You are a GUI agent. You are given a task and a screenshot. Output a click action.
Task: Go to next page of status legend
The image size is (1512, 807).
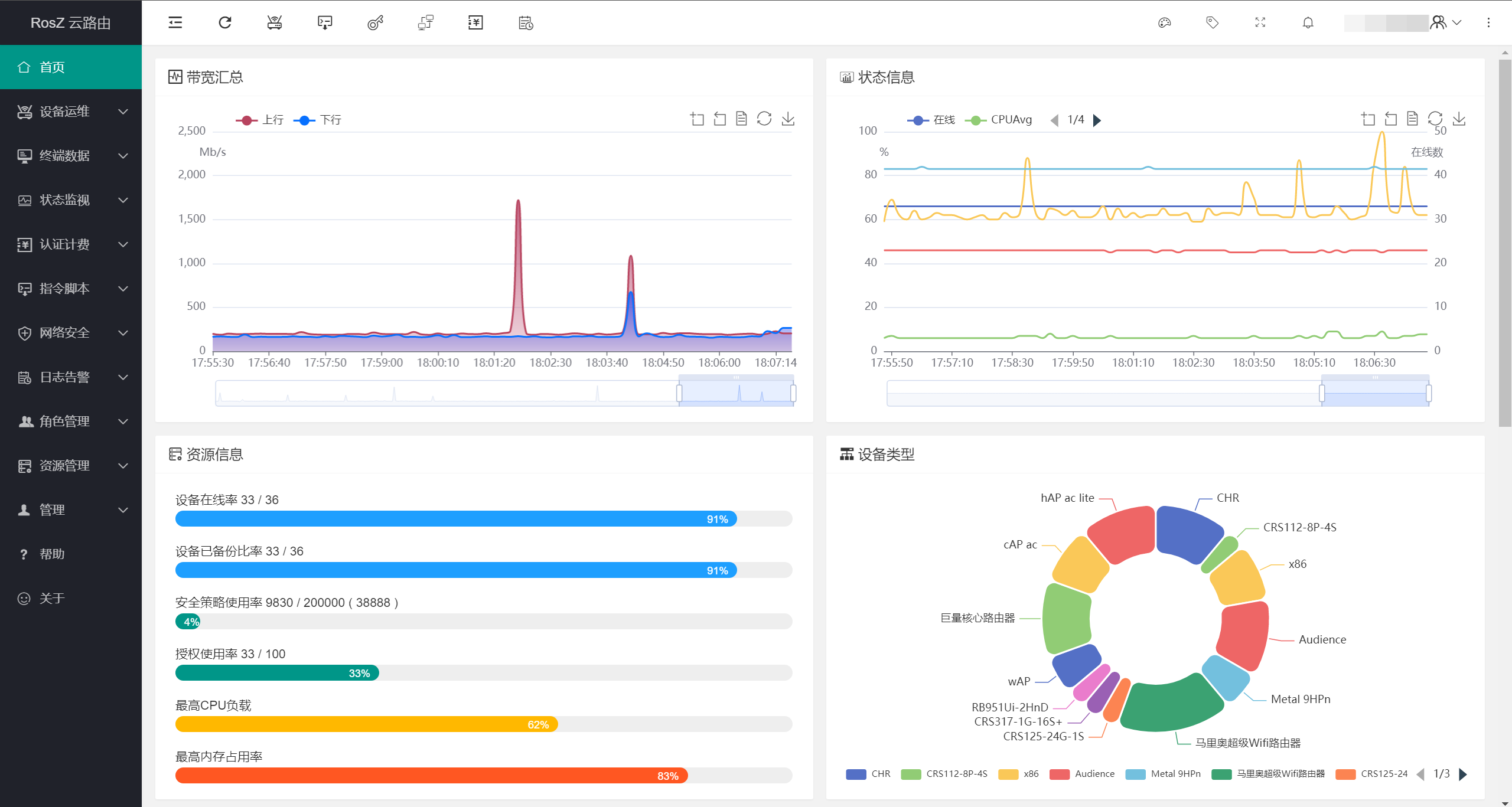[1097, 120]
